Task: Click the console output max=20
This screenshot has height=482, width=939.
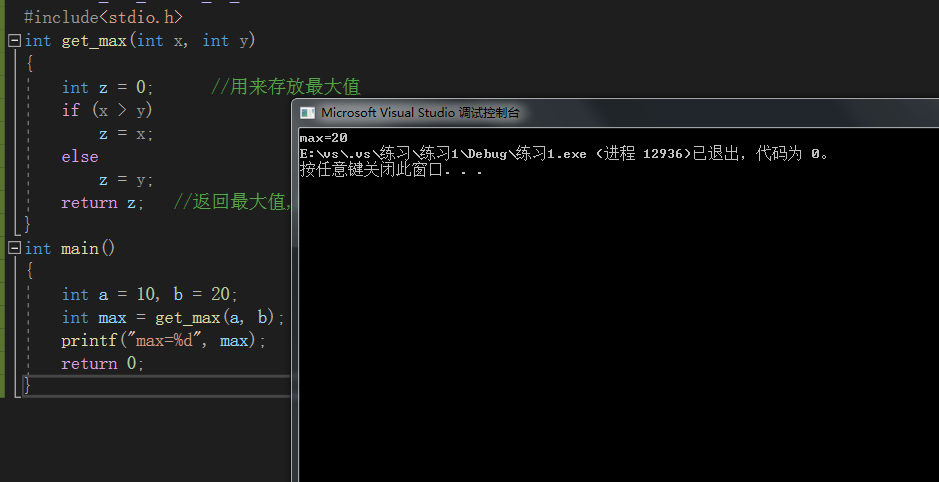Action: [323, 138]
